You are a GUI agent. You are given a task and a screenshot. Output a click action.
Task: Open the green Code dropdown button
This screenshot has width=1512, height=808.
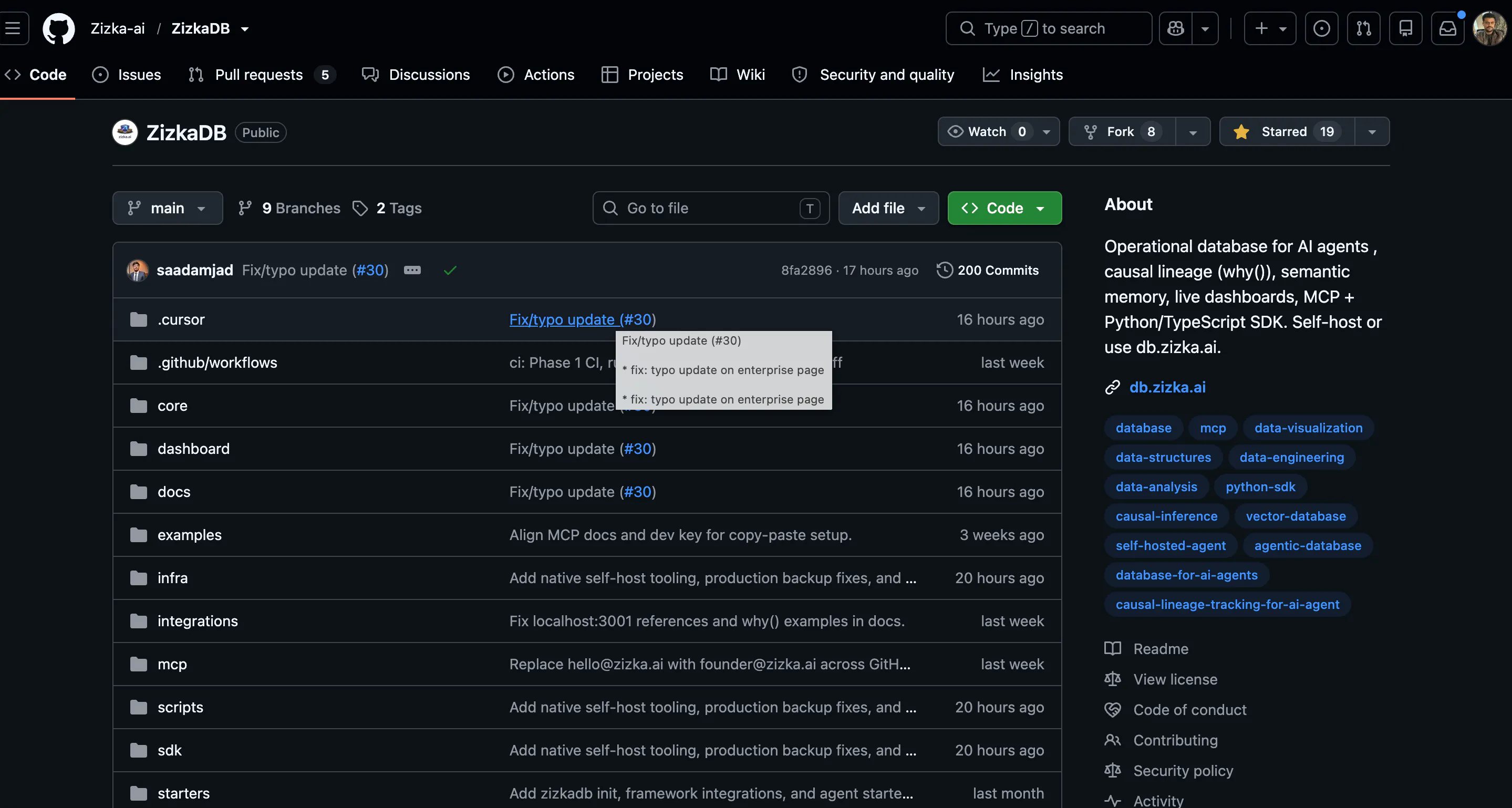[1004, 208]
